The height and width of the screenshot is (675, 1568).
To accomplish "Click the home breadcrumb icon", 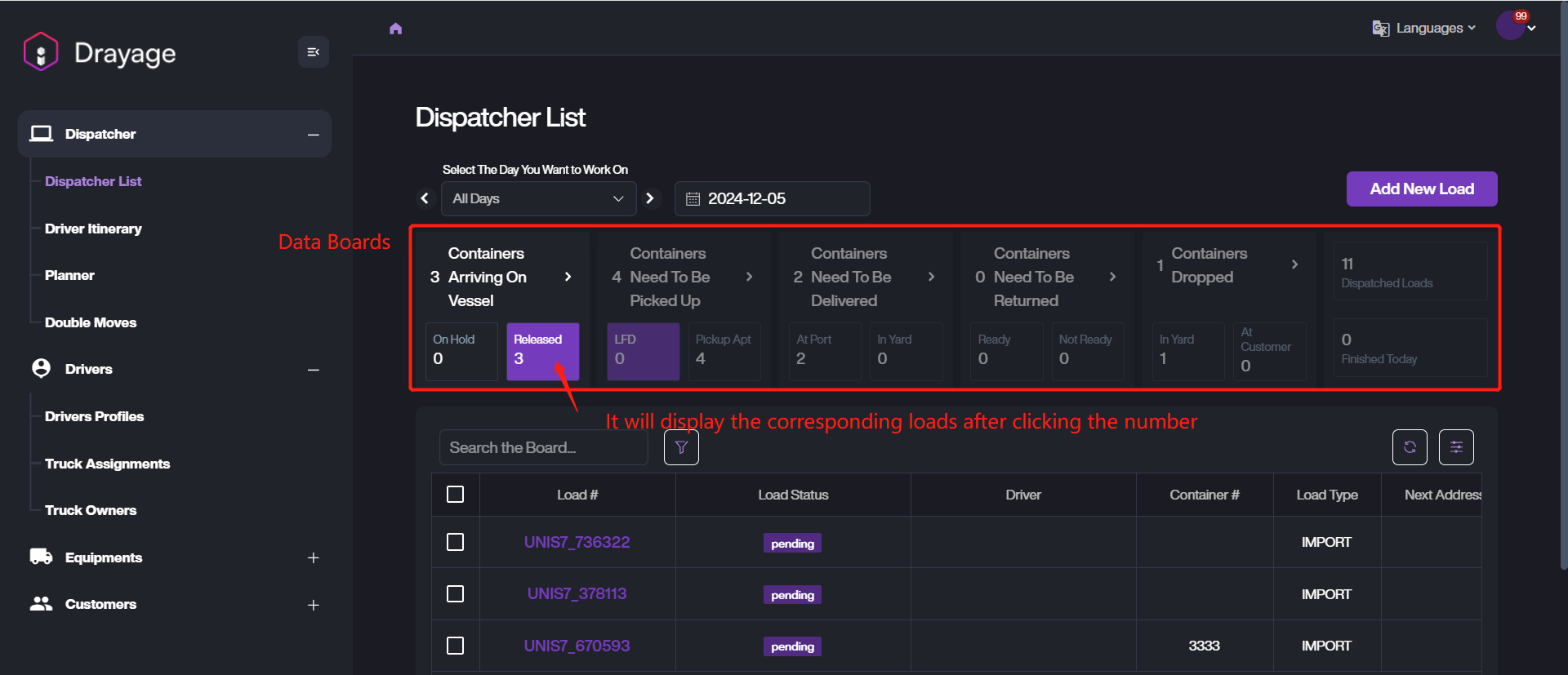I will click(396, 29).
